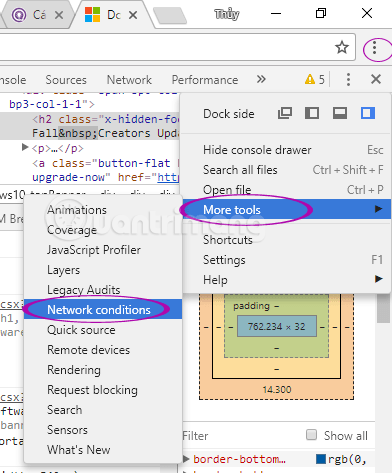Open What's New
Screen dimensions: 392x473
103,450
